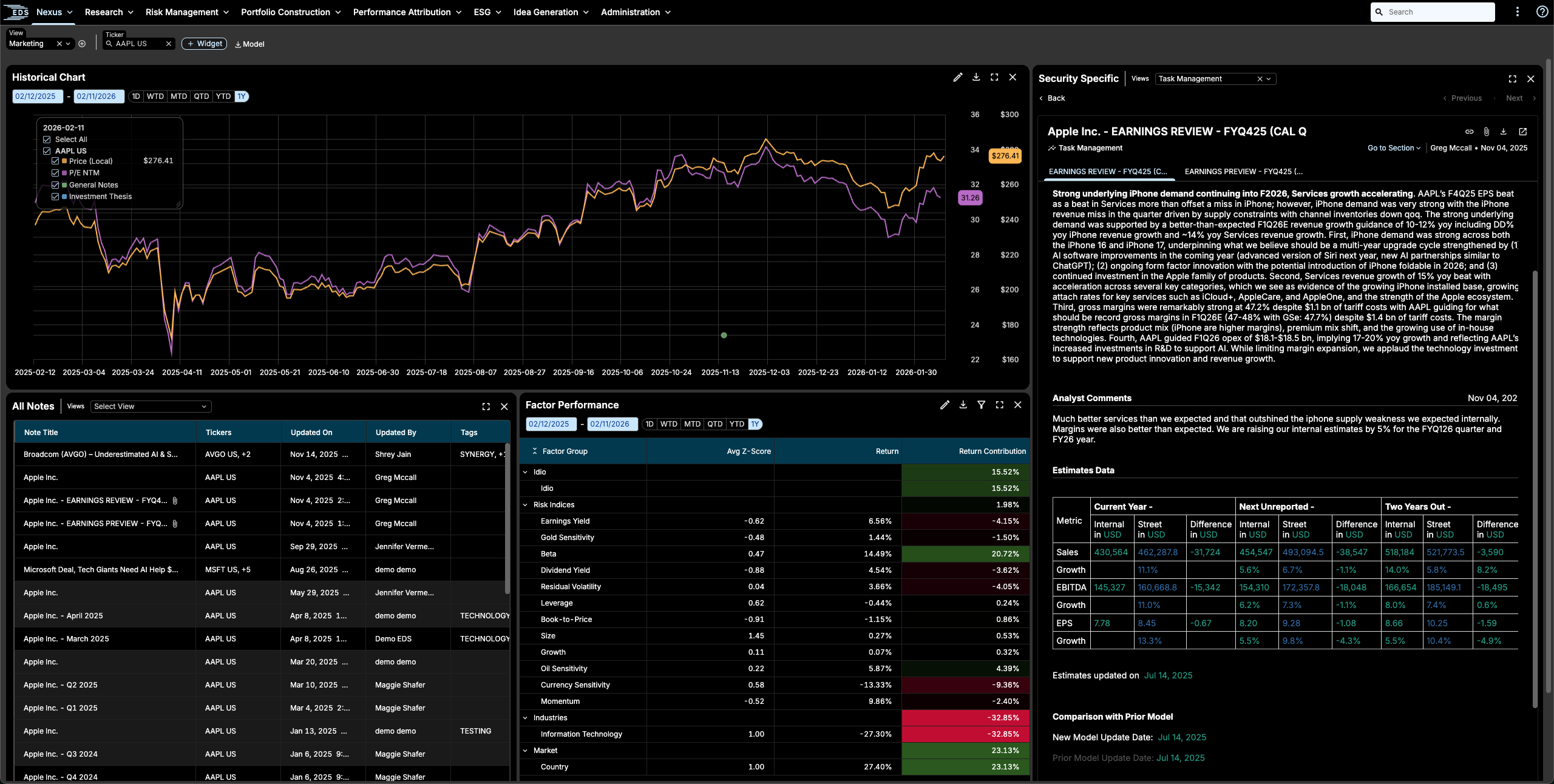Viewport: 1554px width, 784px height.
Task: Toggle General Notes checkbox in legend
Action: [x=55, y=185]
